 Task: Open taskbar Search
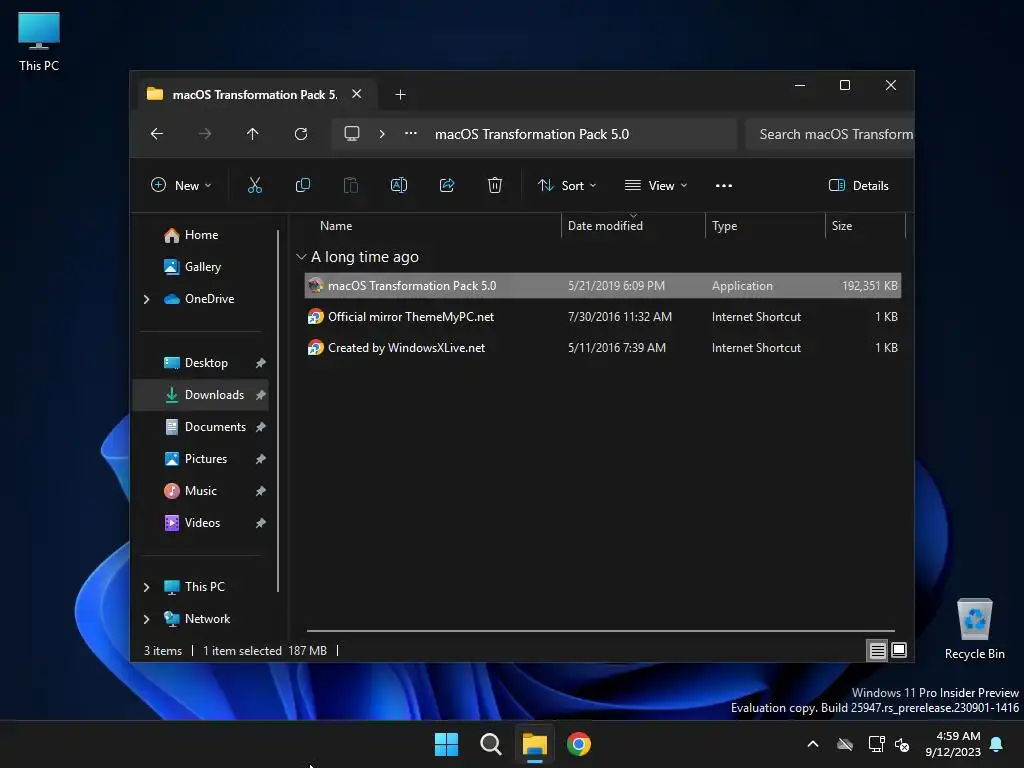[x=490, y=744]
